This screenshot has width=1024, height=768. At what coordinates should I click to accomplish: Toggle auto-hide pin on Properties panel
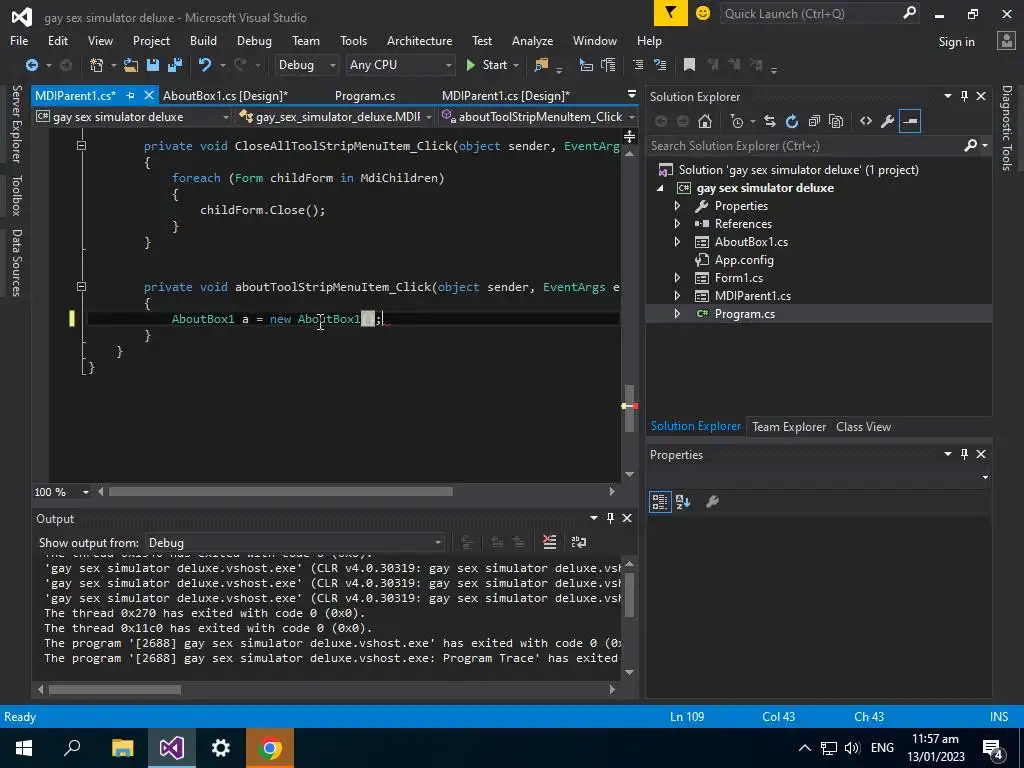965,454
